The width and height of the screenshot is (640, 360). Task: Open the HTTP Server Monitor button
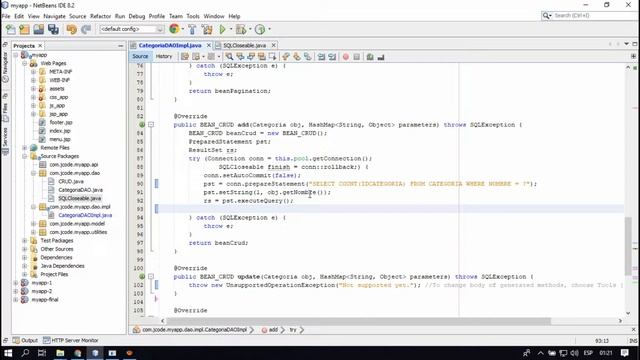[x=71, y=340]
